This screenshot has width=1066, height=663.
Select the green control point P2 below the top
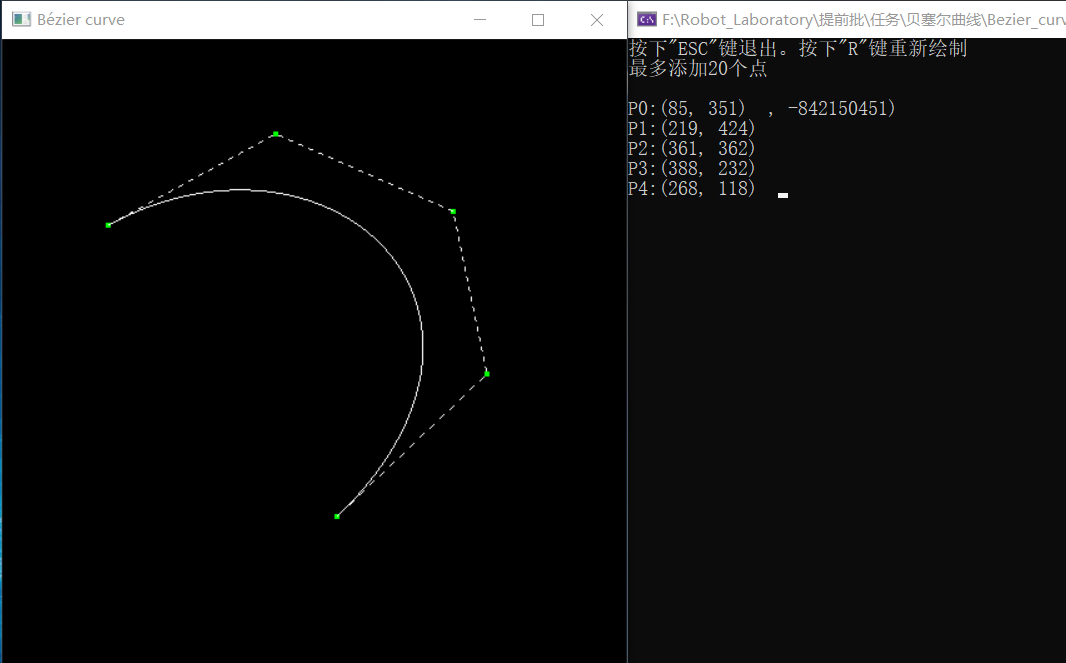pos(452,212)
